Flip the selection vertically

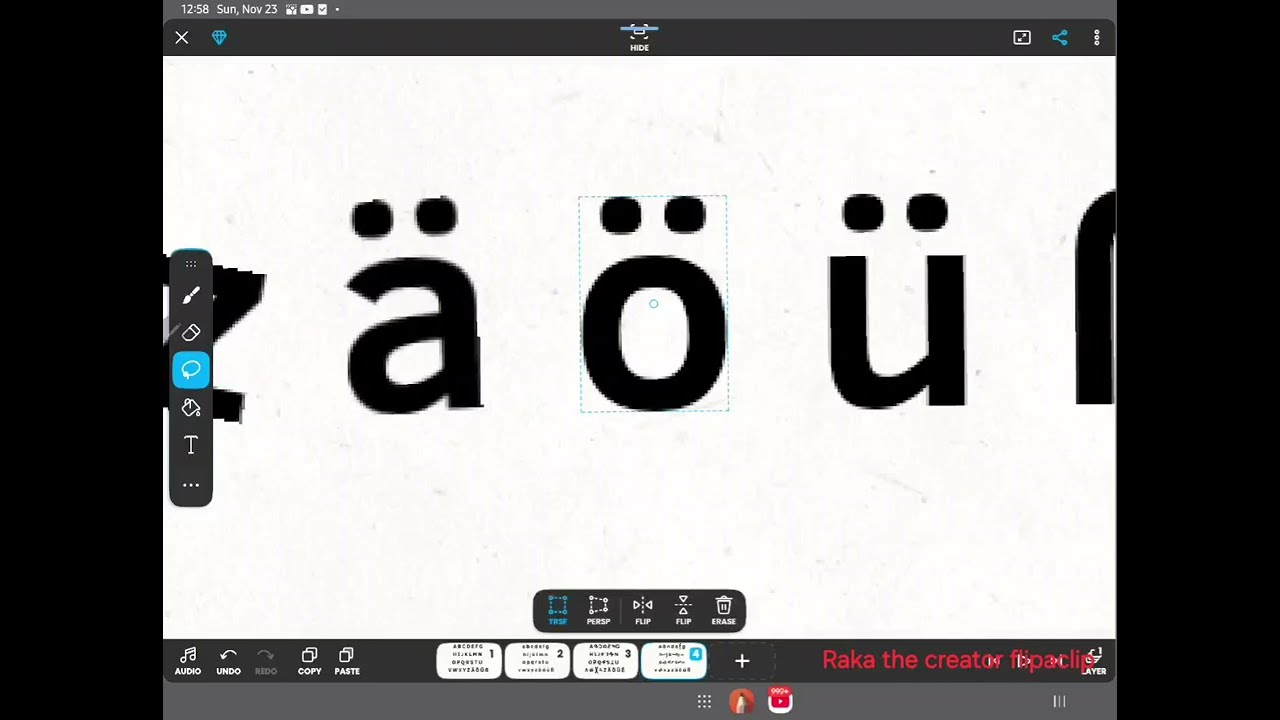[x=683, y=611]
